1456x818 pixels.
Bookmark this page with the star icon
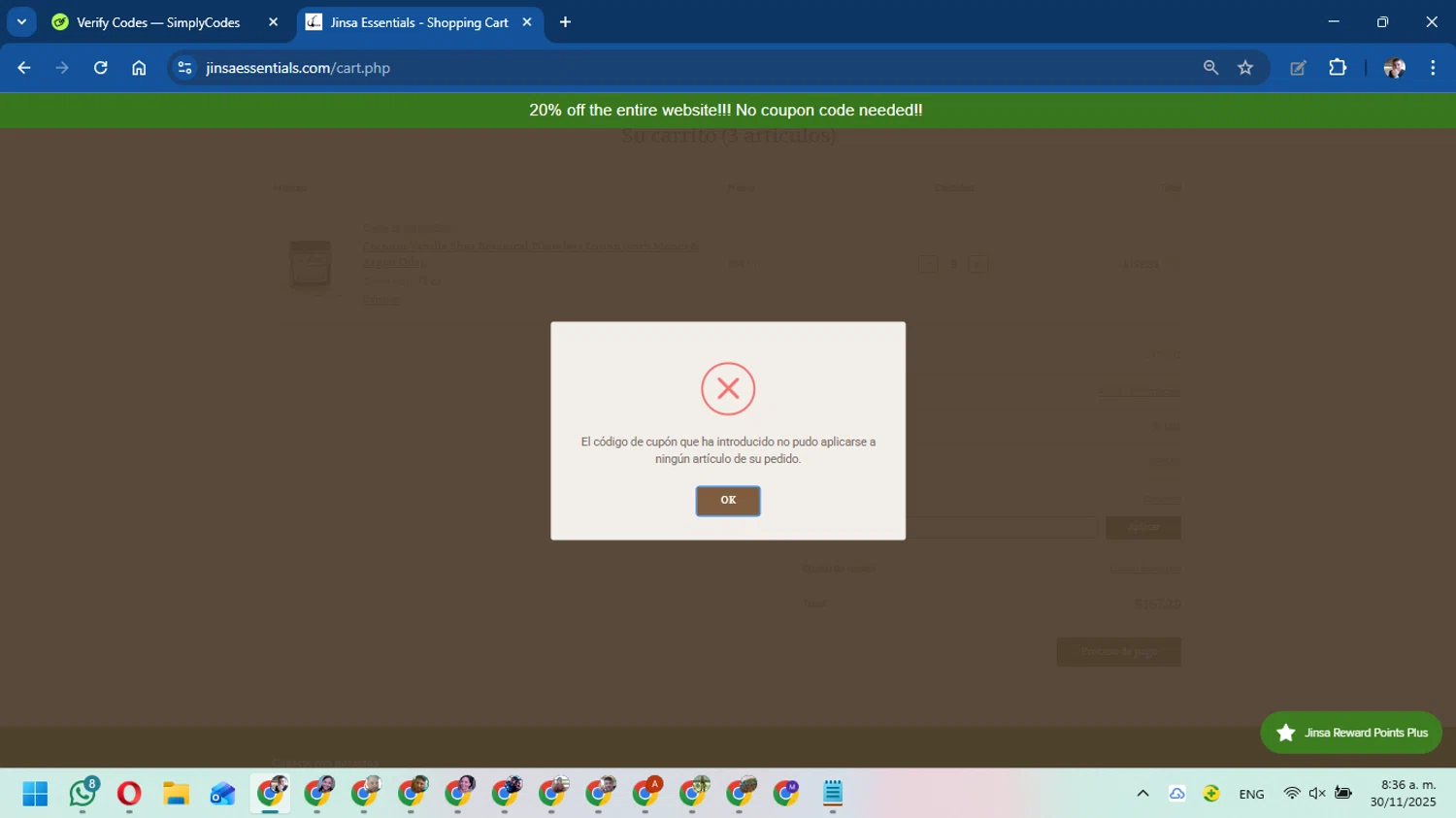(x=1245, y=68)
